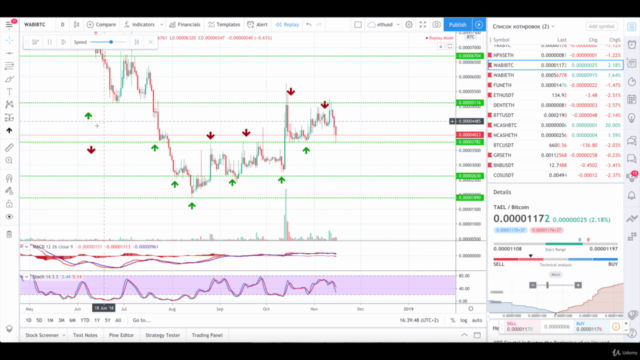Open Templates menu
The width and height of the screenshot is (640, 360).
pyautogui.click(x=224, y=24)
